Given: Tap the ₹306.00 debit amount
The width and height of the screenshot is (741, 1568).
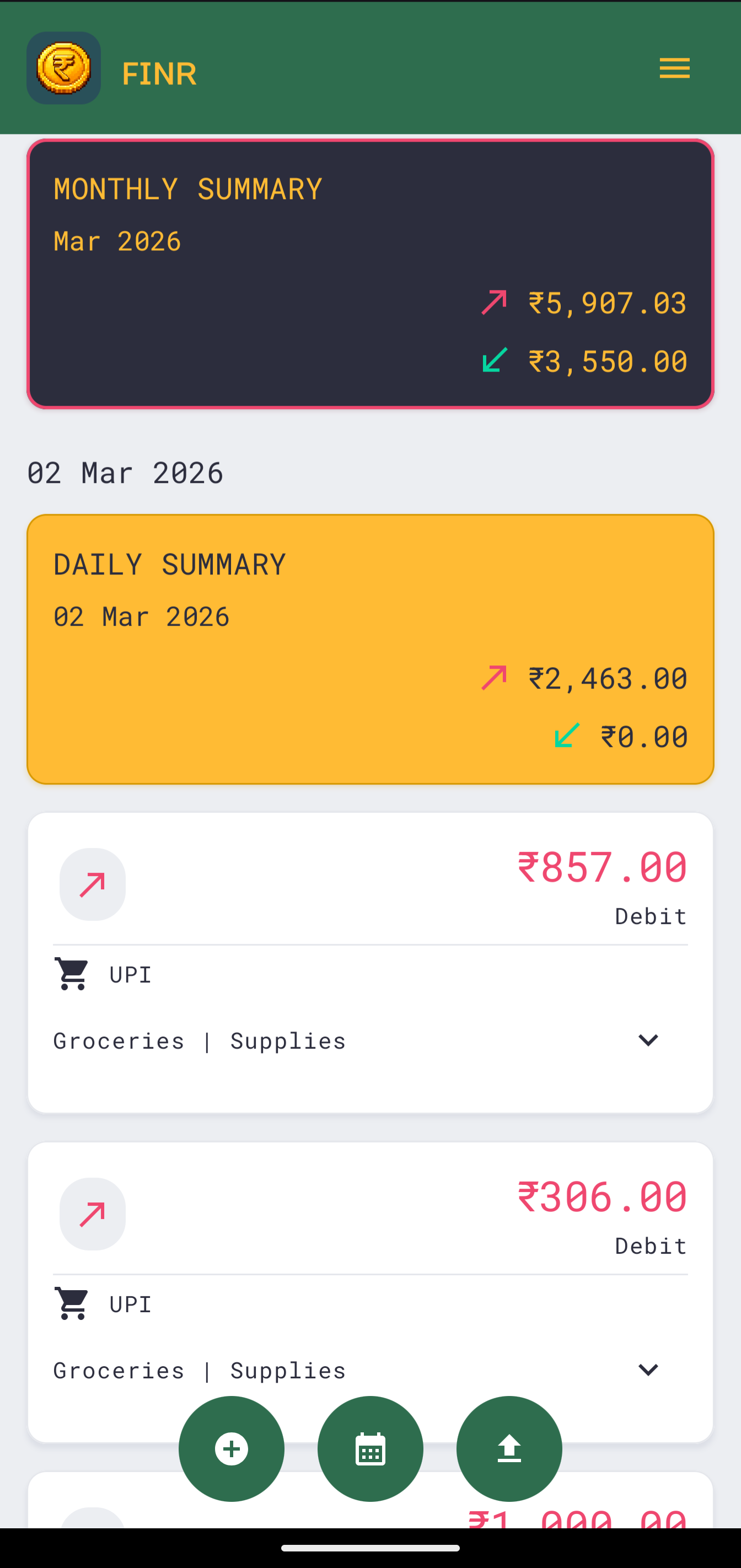Looking at the screenshot, I should [x=602, y=1197].
